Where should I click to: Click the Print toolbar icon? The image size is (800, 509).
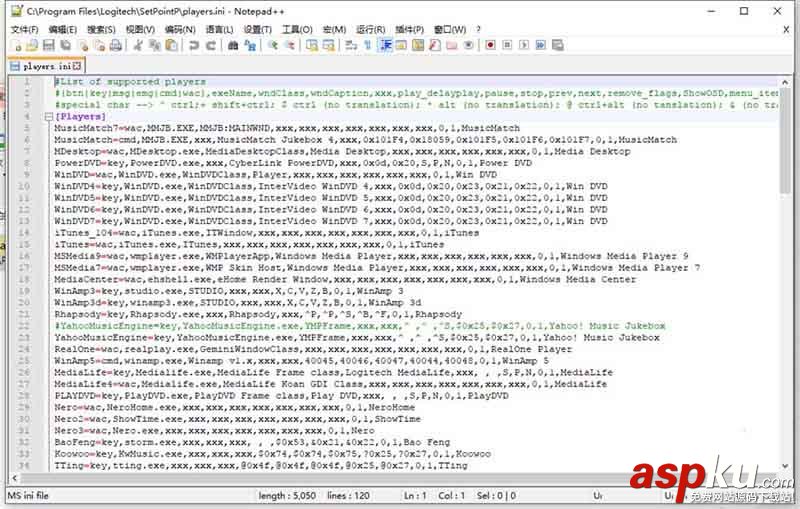116,45
